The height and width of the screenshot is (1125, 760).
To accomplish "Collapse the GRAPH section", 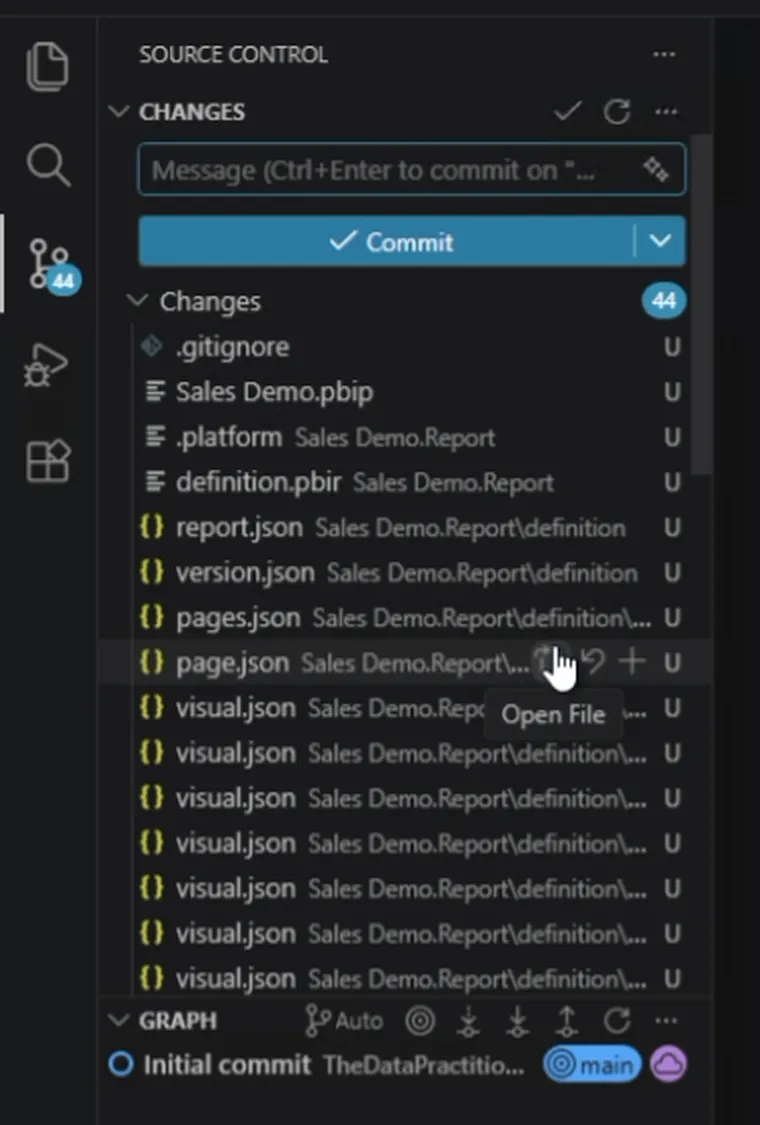I will click(x=118, y=1020).
